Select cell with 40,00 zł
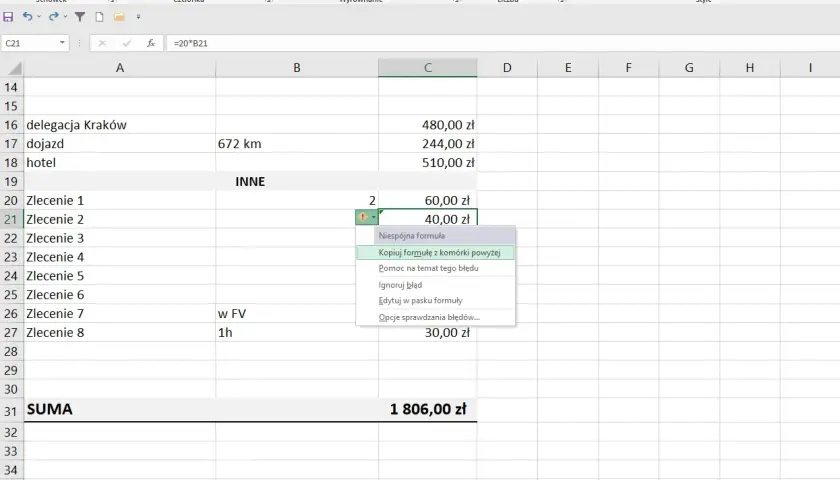Viewport: 840px width, 480px height. click(428, 219)
